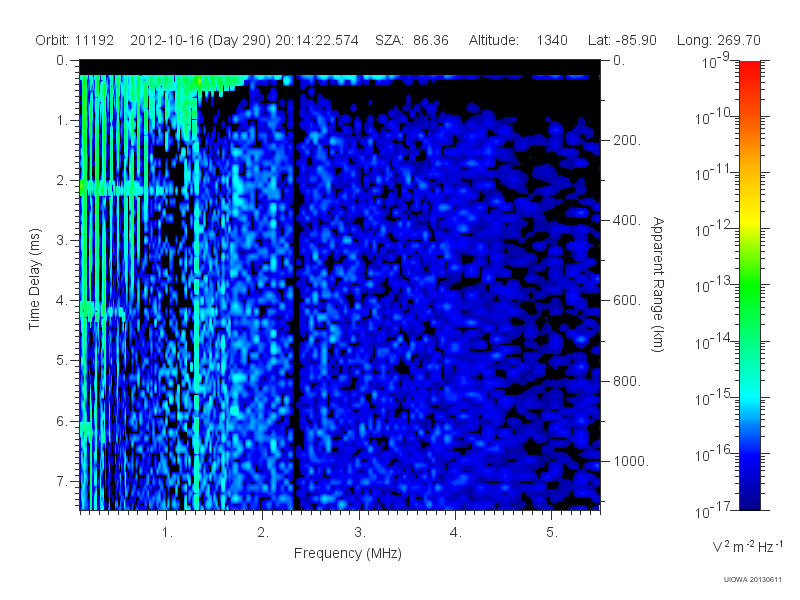Click the 'UIOWA 20130611' credit text
Screen dimensions: 800x600
[x=753, y=579]
